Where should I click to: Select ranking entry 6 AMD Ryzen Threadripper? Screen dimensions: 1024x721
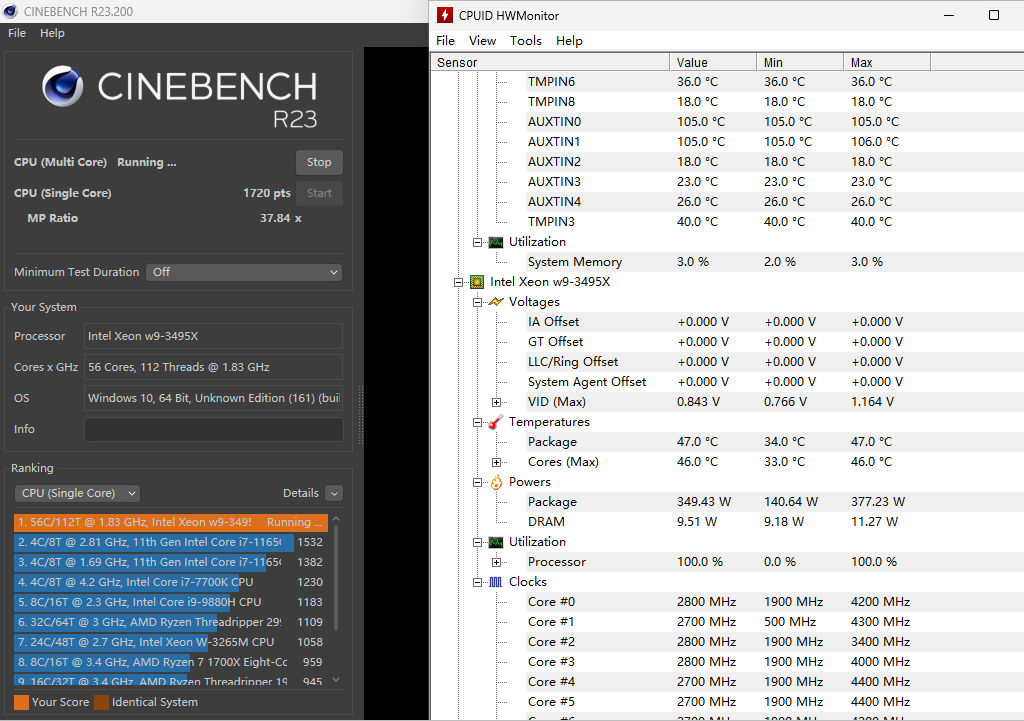(x=171, y=622)
